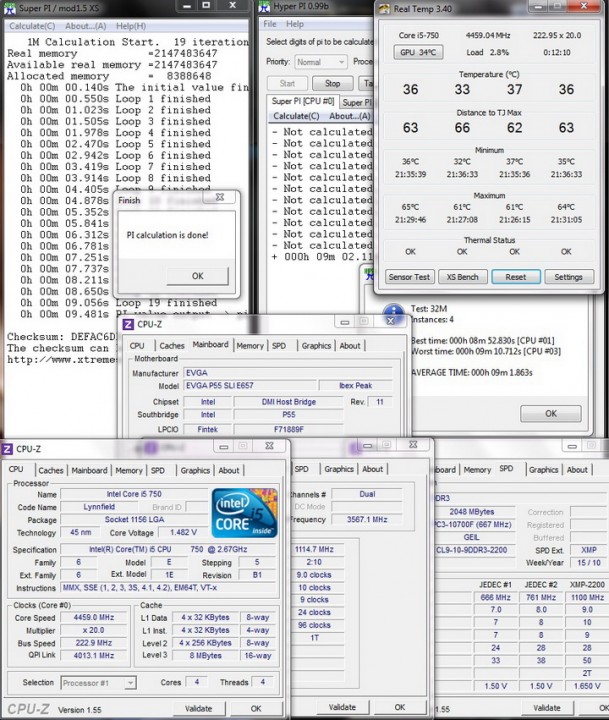Image resolution: width=609 pixels, height=720 pixels.
Task: Click XMP-2200 column header in SPD table
Action: (x=587, y=585)
